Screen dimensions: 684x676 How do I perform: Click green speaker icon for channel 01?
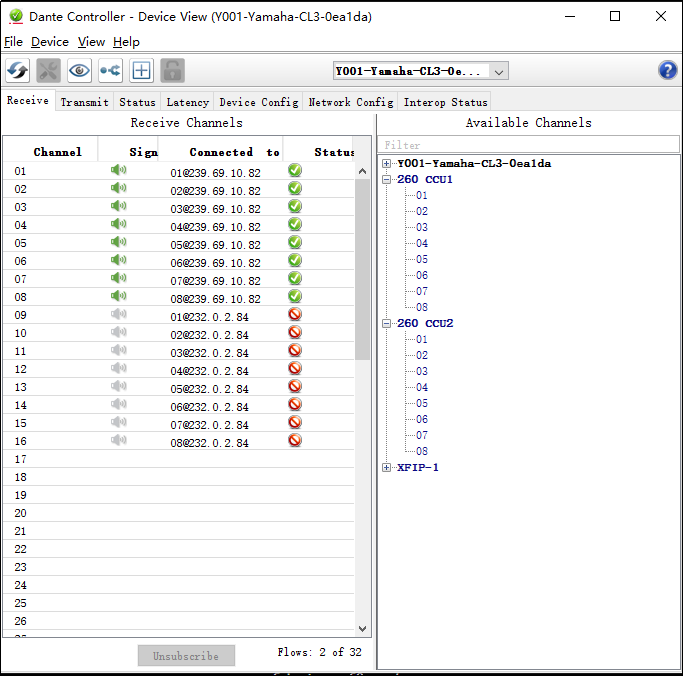[x=119, y=170]
